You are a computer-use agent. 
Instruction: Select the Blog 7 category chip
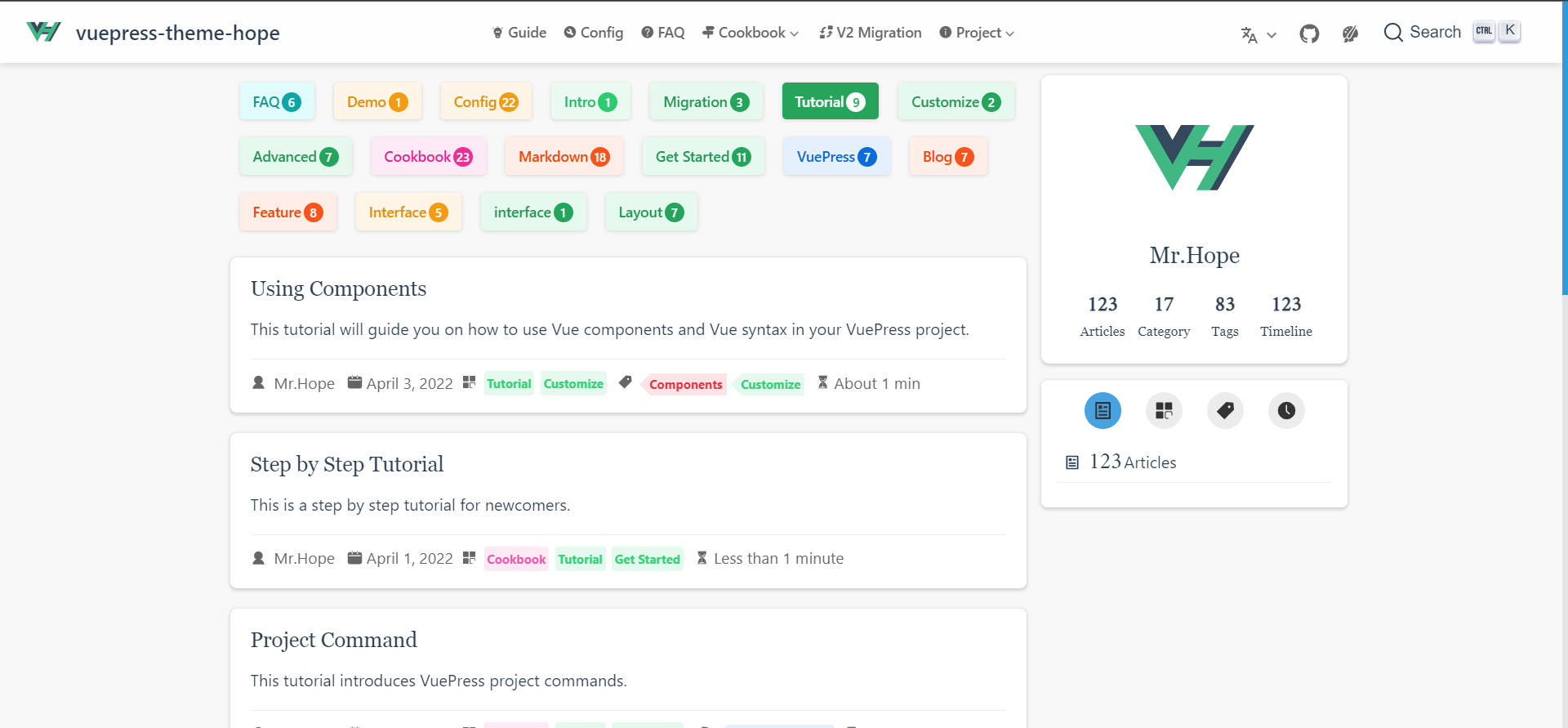pos(948,156)
